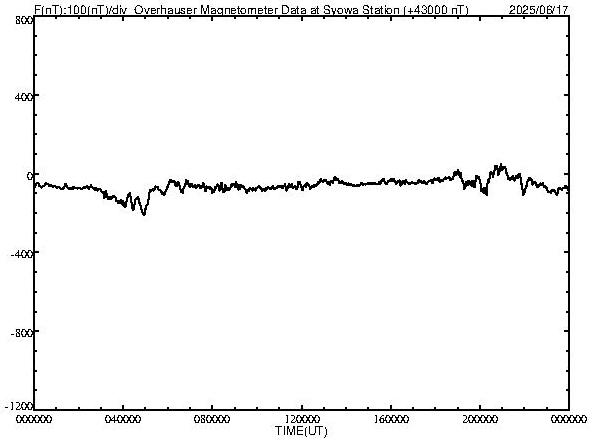592x440 pixels.
Task: Click the 0 y-axis label
Action: (29, 176)
